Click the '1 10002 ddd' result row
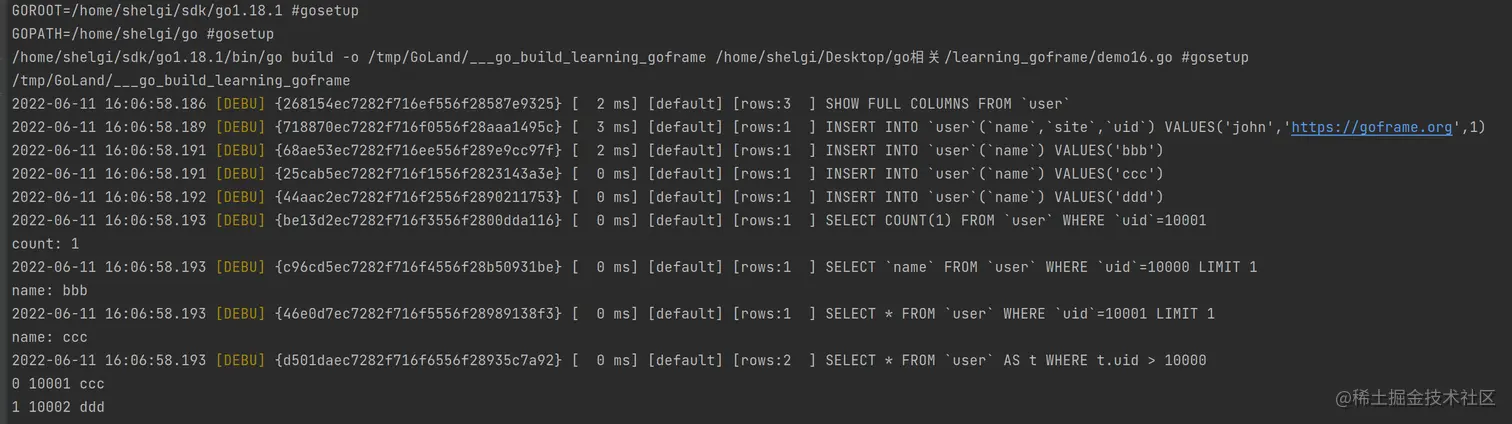The image size is (1512, 424). point(58,407)
